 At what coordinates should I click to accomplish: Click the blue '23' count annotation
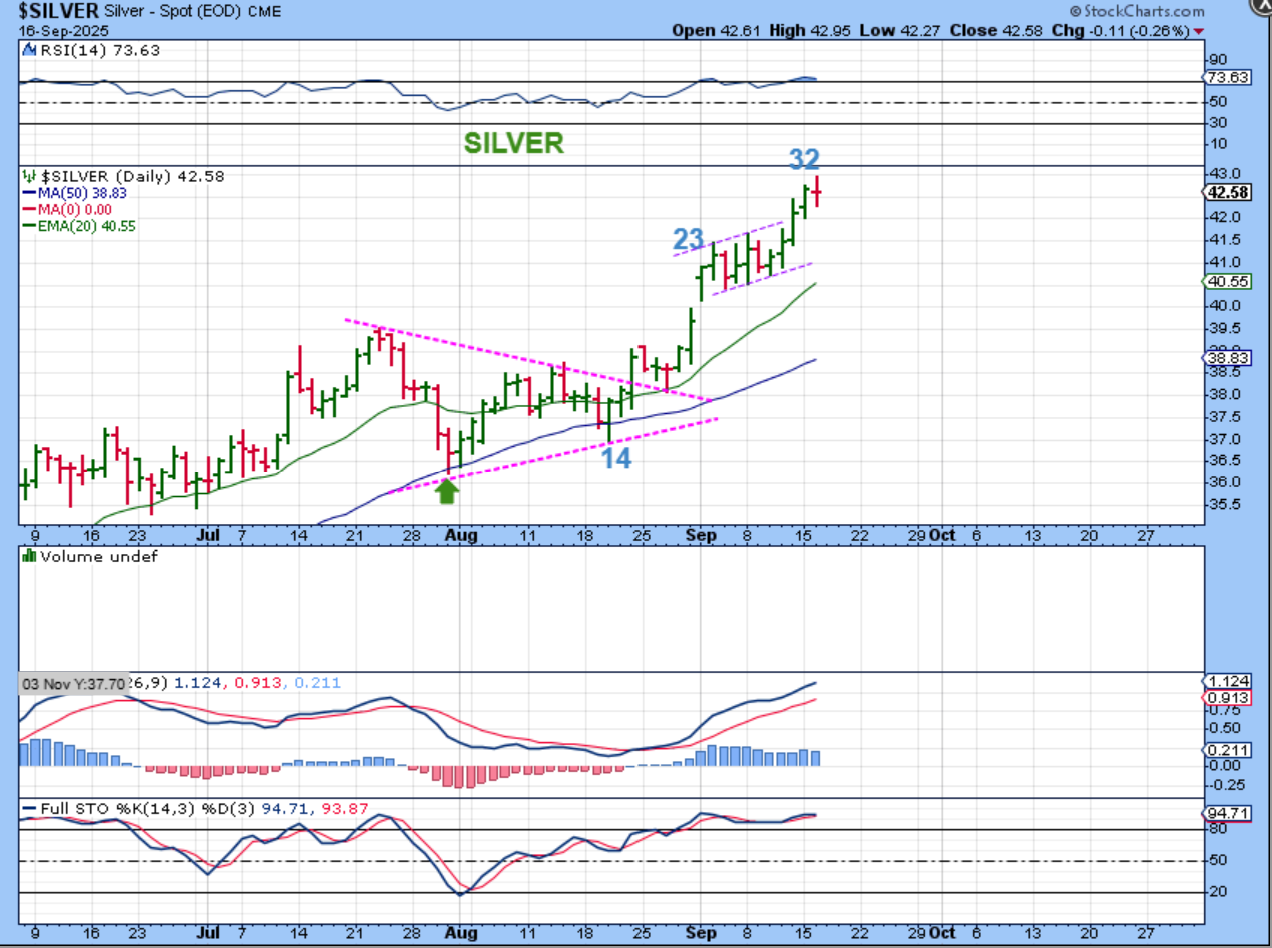[x=688, y=240]
